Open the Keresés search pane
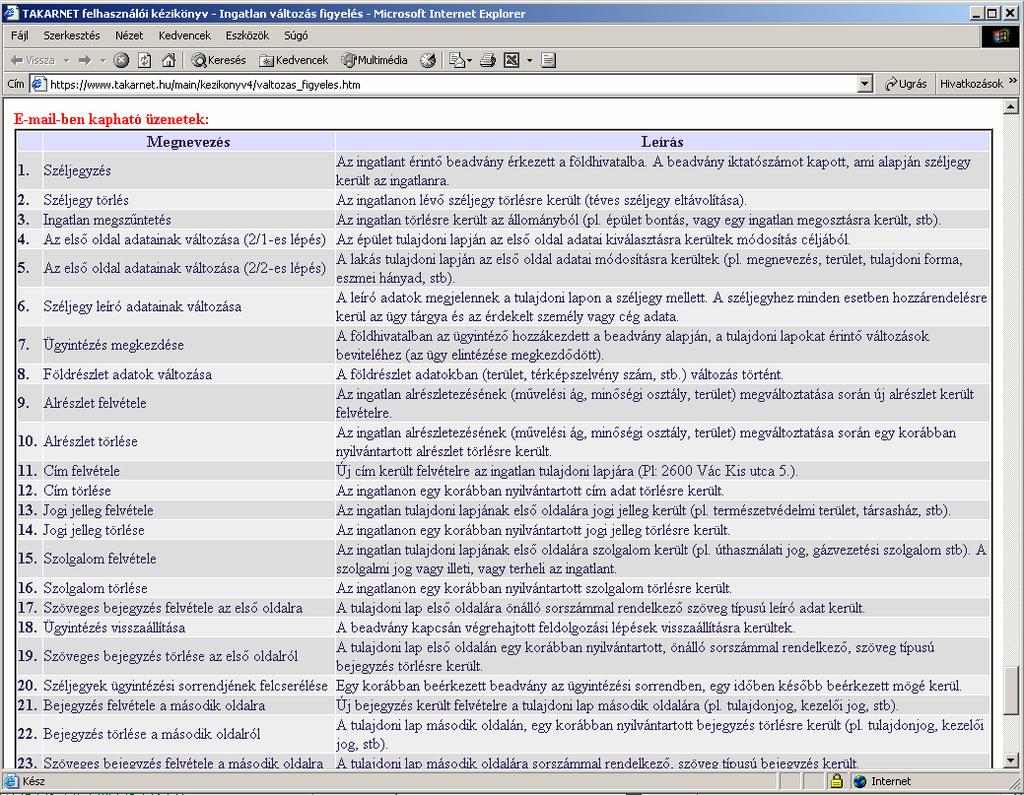The height and width of the screenshot is (795, 1024). point(218,61)
